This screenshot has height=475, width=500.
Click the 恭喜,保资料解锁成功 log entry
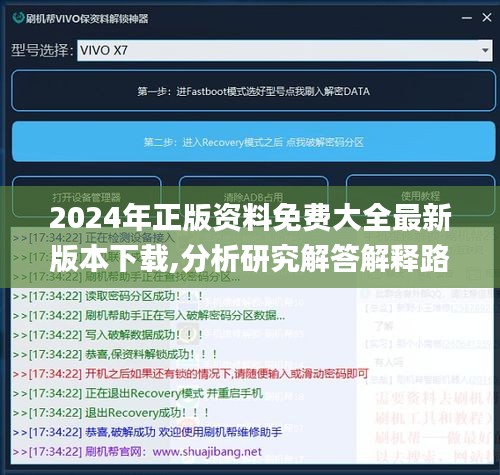(115, 354)
